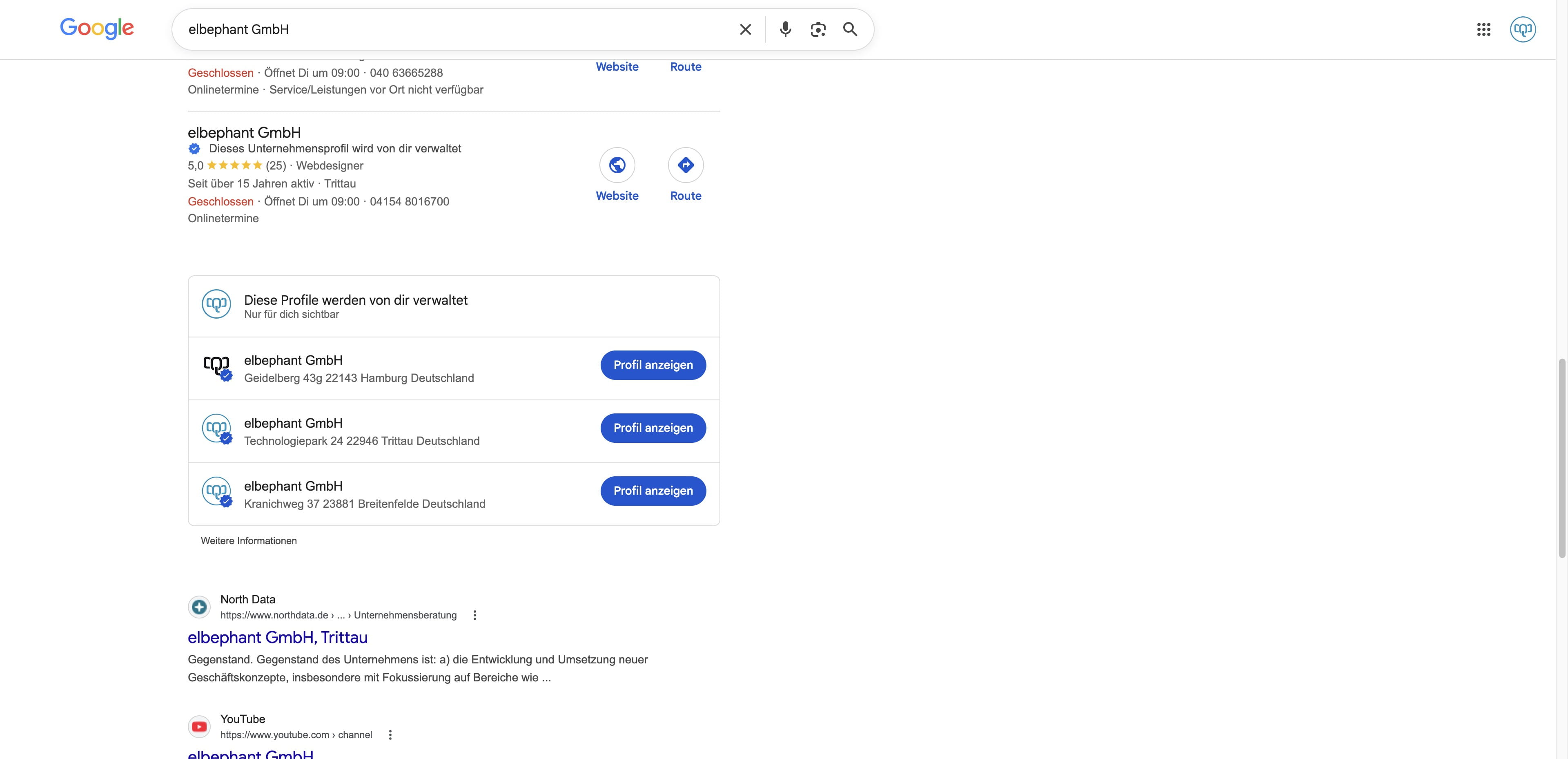Show profile for Kranichweg 37 Breitenfelde

(x=653, y=491)
